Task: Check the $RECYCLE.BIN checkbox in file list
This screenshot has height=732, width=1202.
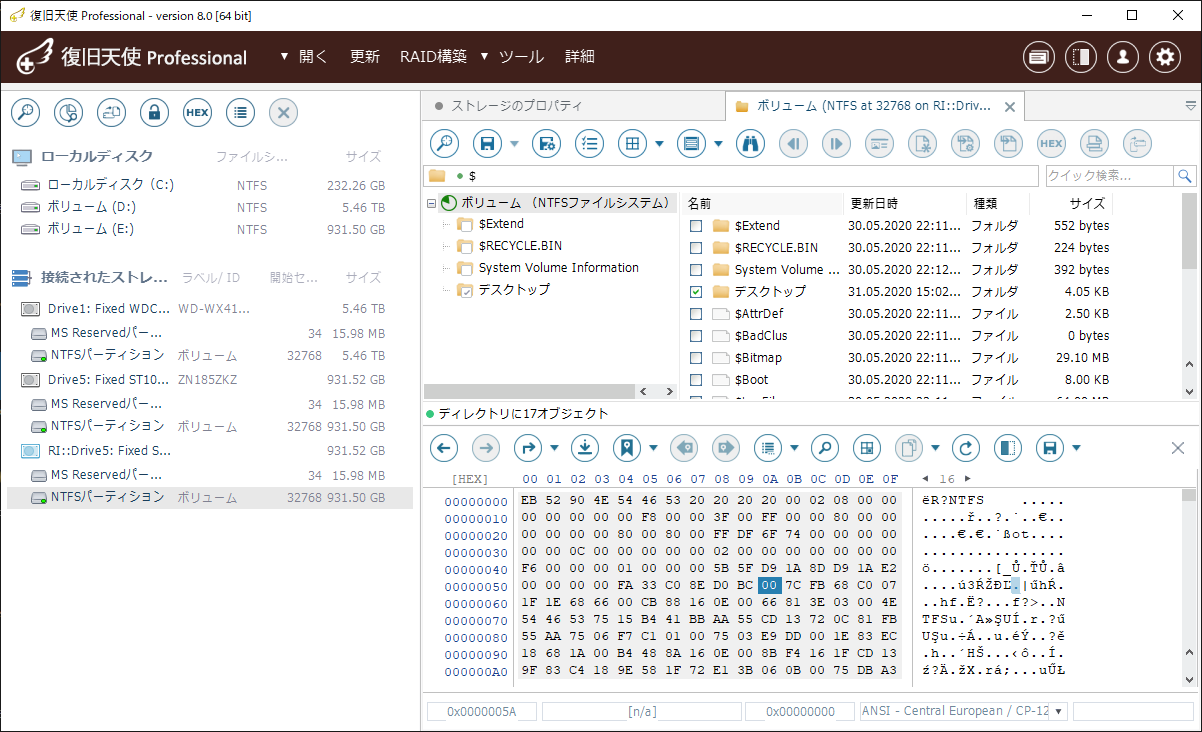Action: click(696, 248)
